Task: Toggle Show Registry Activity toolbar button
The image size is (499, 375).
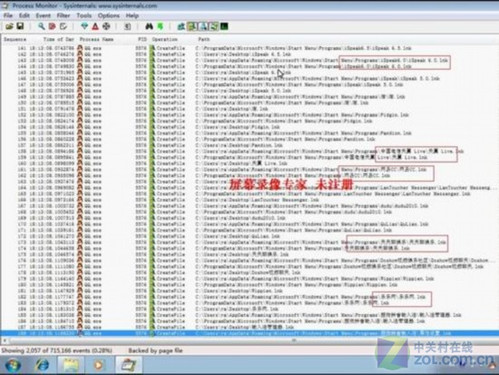Action: 181,26
